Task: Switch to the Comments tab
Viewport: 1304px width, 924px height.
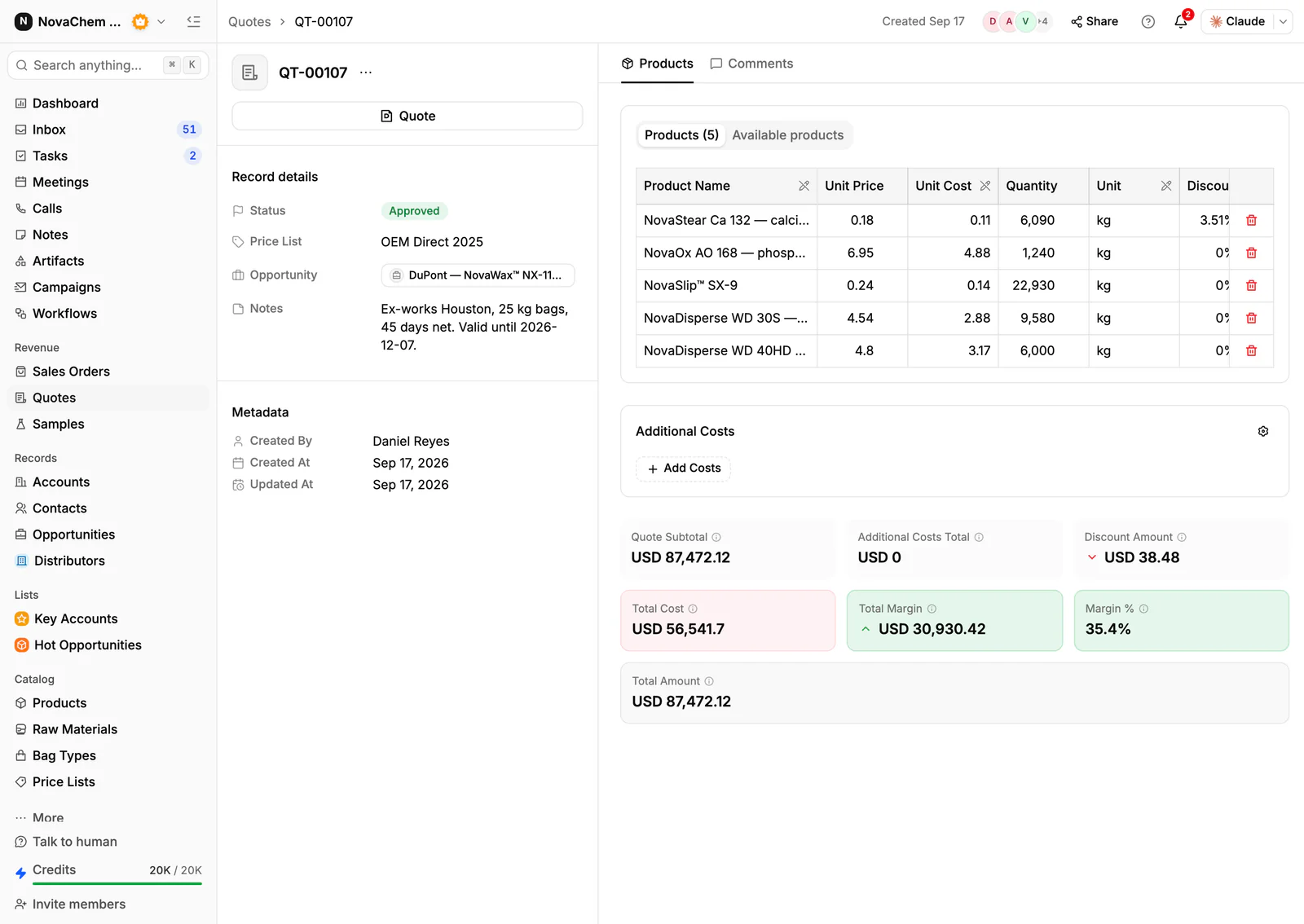Action: [751, 64]
